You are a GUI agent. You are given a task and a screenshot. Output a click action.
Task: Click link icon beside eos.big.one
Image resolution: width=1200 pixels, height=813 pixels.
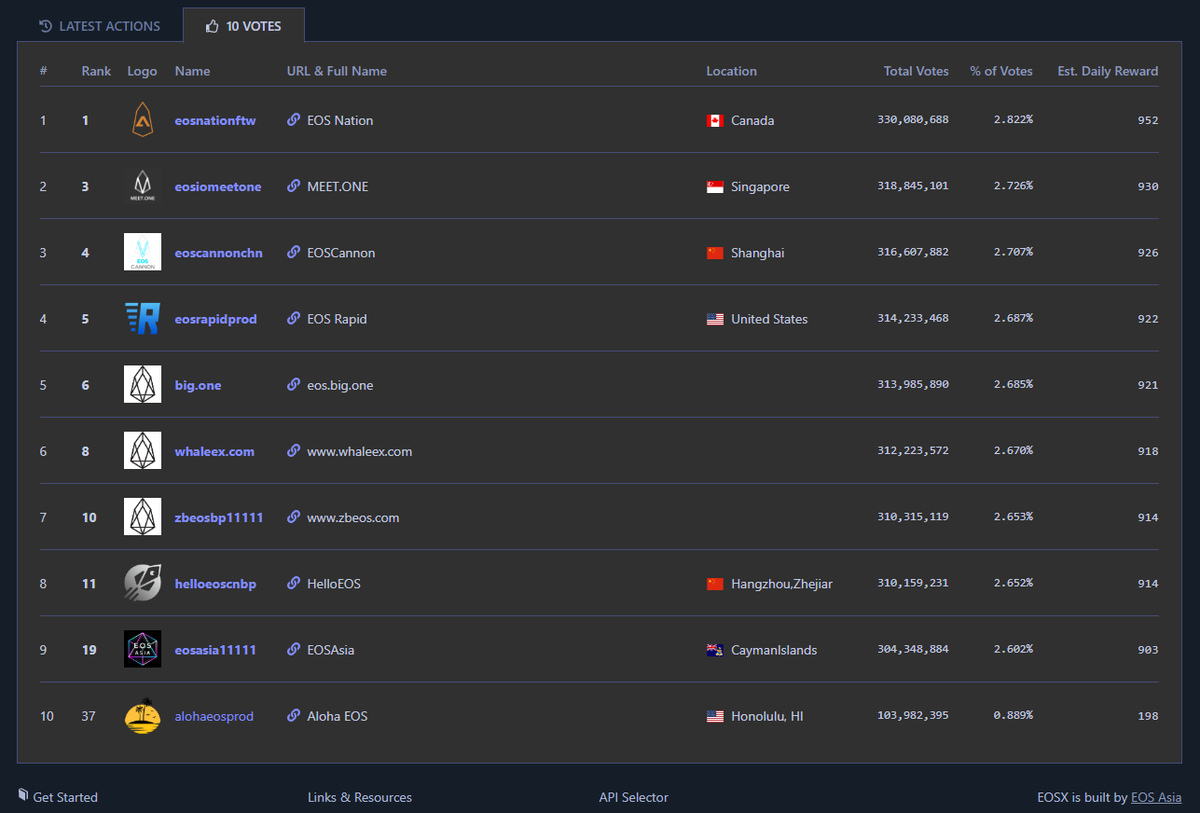tap(293, 384)
